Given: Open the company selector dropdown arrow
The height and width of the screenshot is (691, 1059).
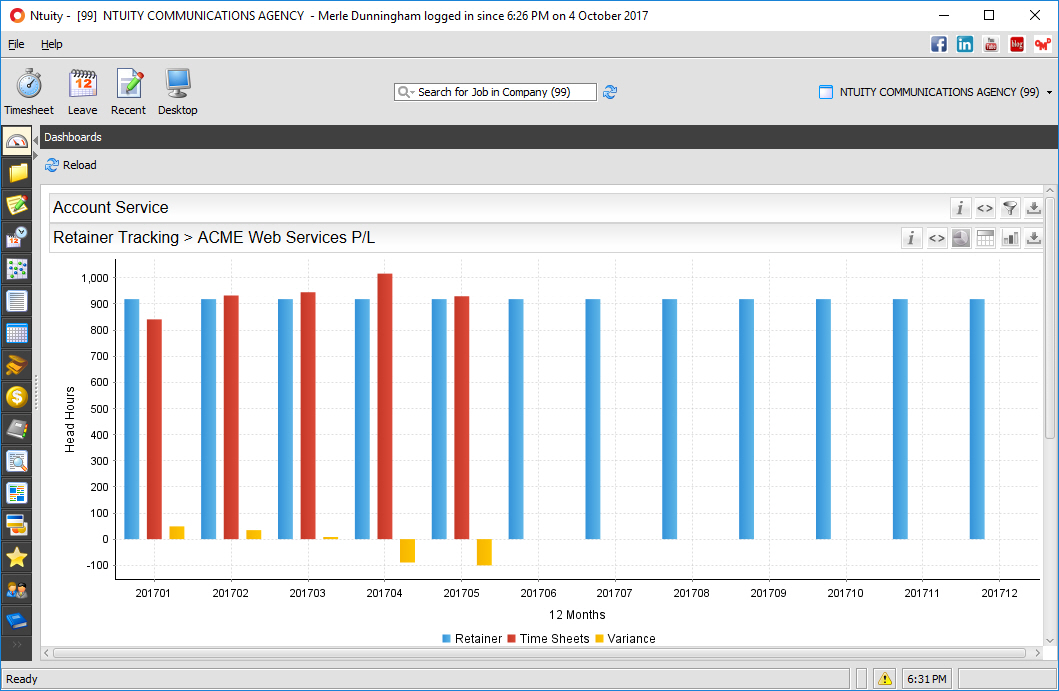Looking at the screenshot, I should click(x=1050, y=93).
